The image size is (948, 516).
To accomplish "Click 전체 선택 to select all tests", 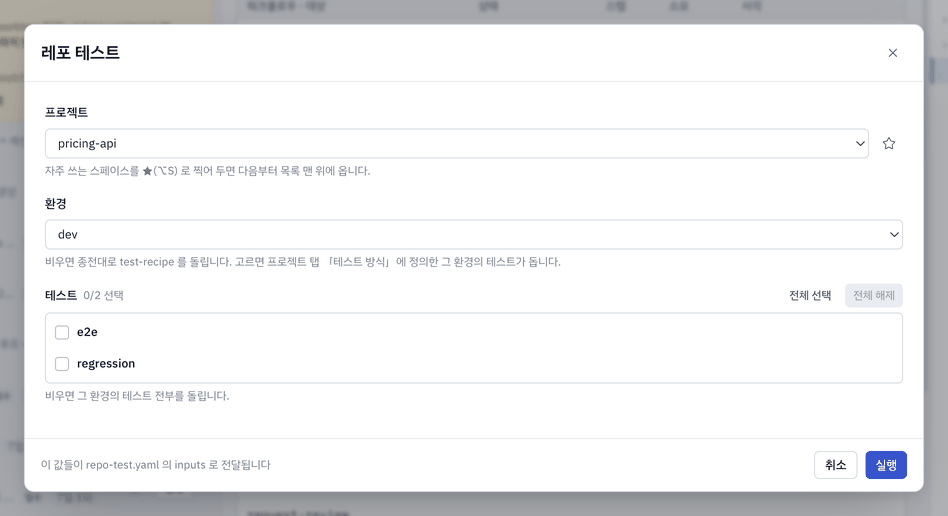I will click(x=810, y=295).
